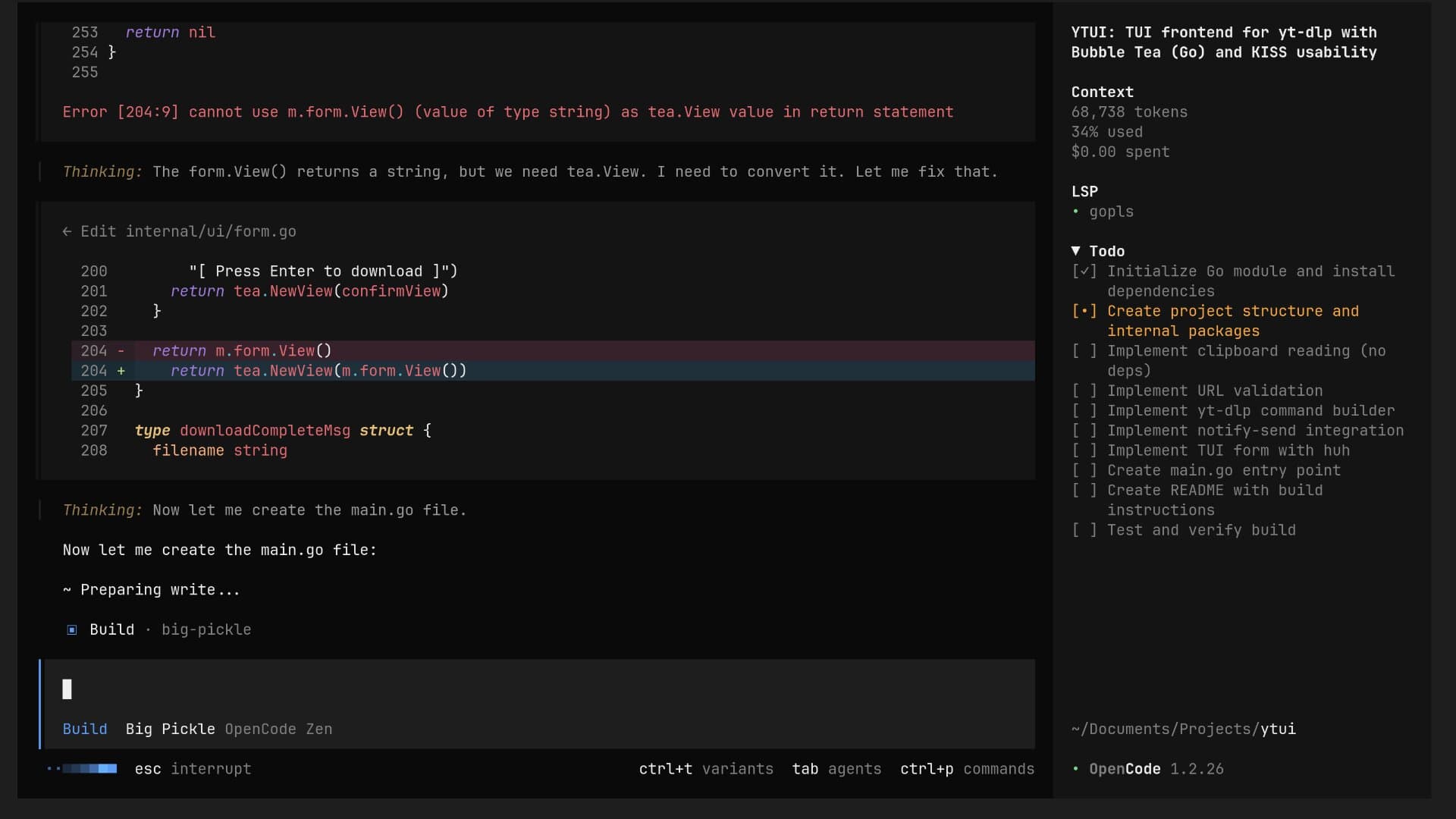This screenshot has height=819, width=1456.
Task: Collapse the Todo section triangle
Action: (x=1075, y=251)
